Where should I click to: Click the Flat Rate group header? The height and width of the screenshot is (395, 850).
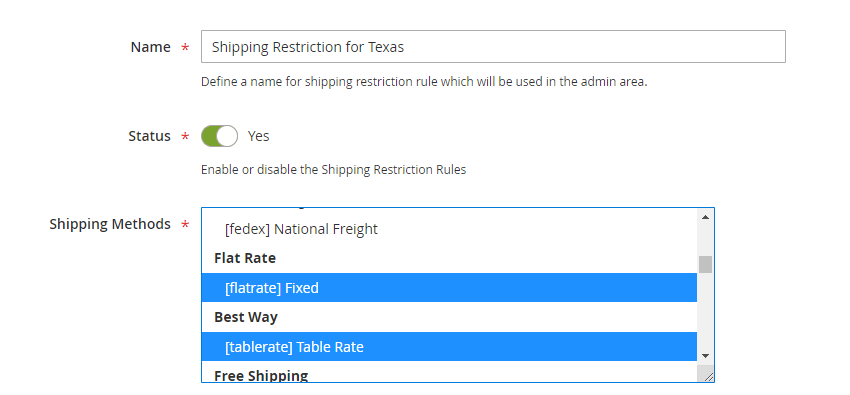pos(244,258)
